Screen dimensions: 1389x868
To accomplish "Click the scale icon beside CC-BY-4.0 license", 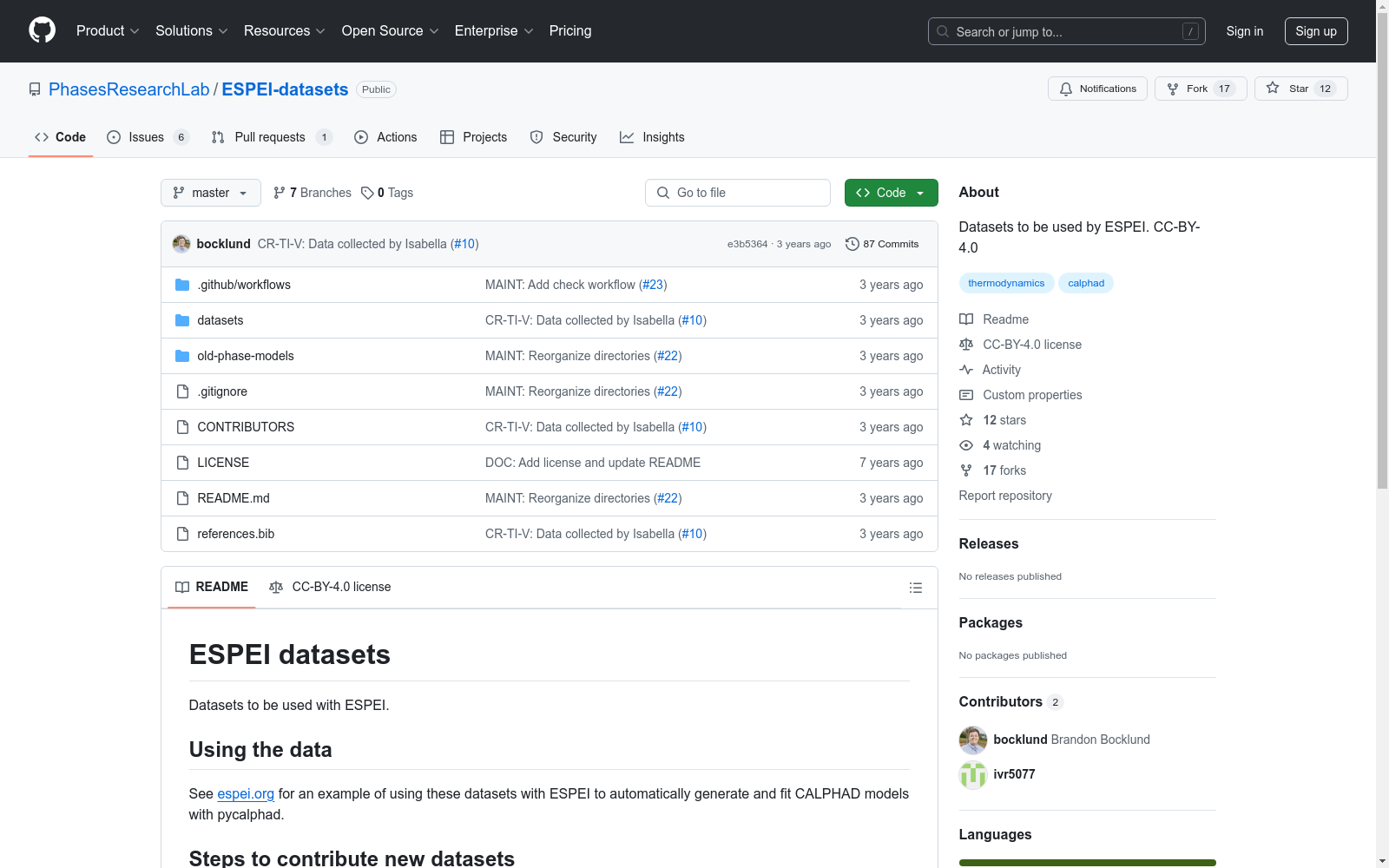I will tap(966, 345).
